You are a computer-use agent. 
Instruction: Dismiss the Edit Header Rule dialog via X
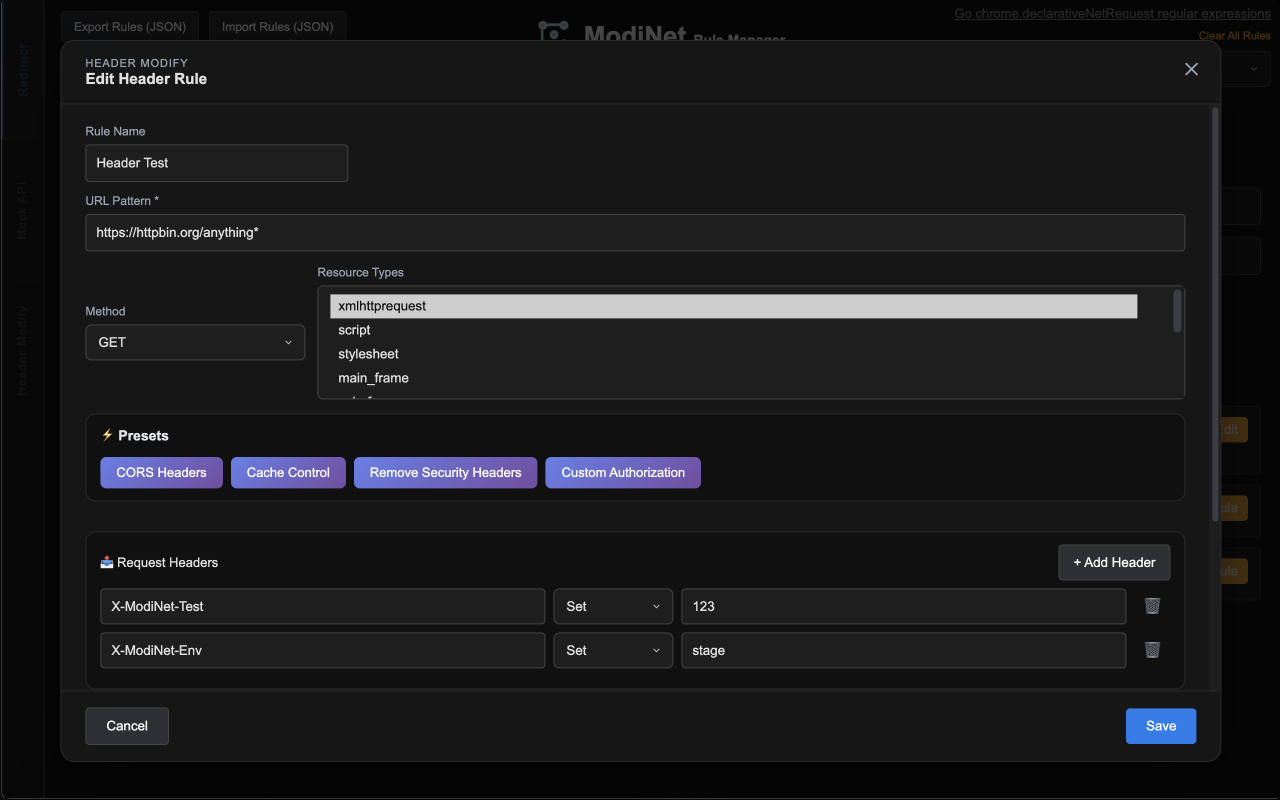tap(1191, 69)
